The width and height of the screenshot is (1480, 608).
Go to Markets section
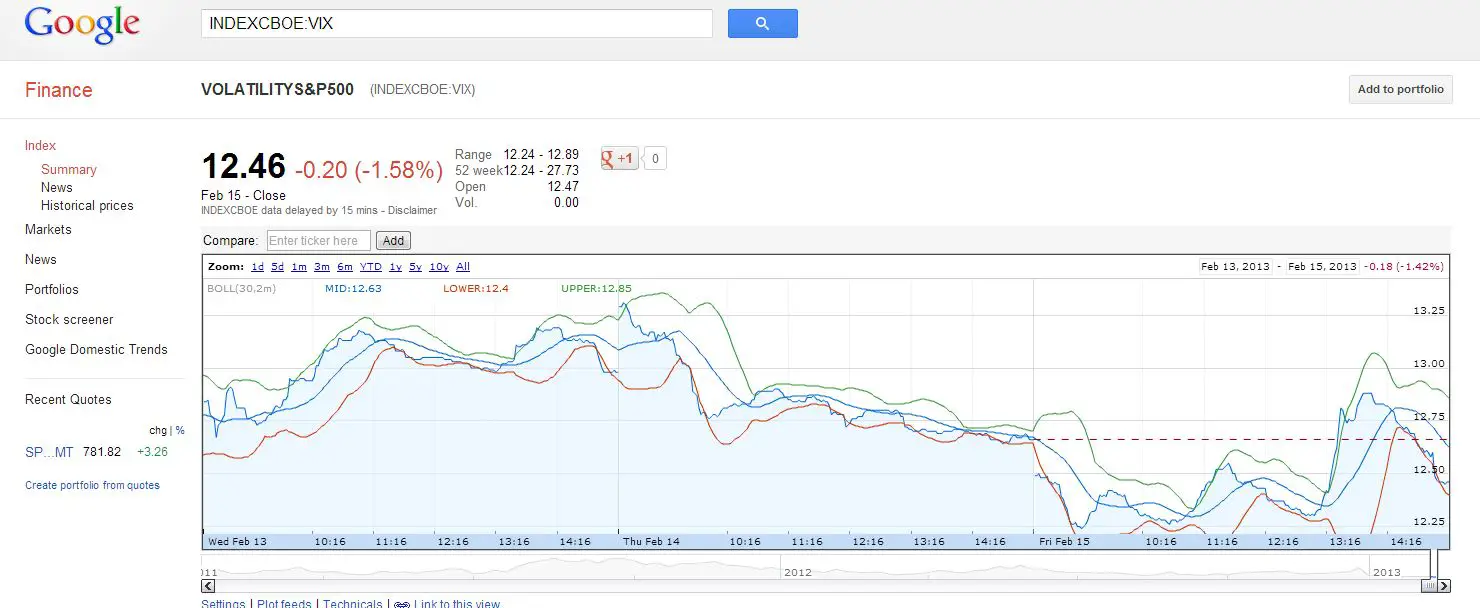(48, 229)
